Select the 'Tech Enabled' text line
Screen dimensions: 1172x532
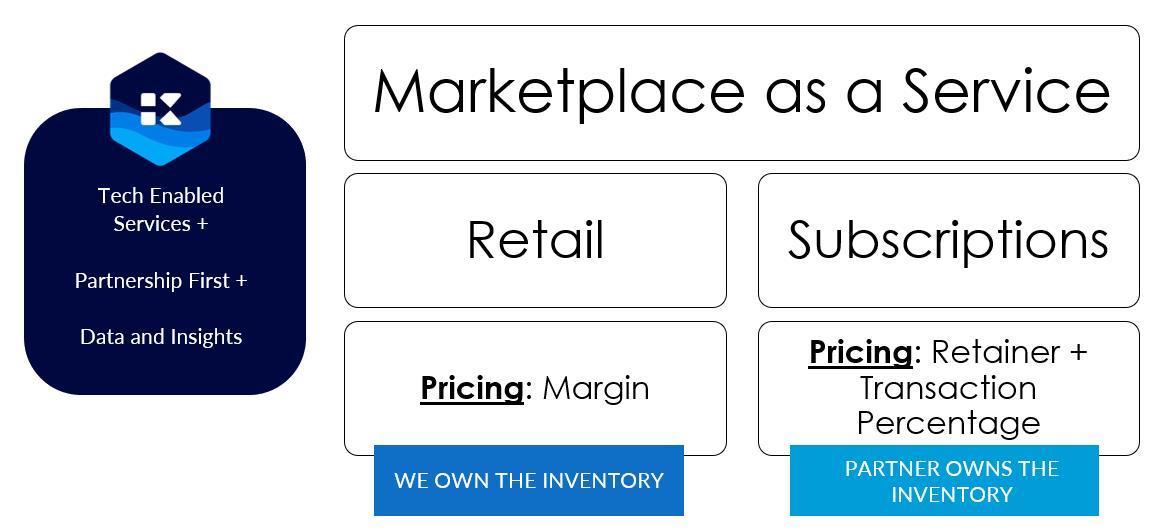click(x=161, y=195)
